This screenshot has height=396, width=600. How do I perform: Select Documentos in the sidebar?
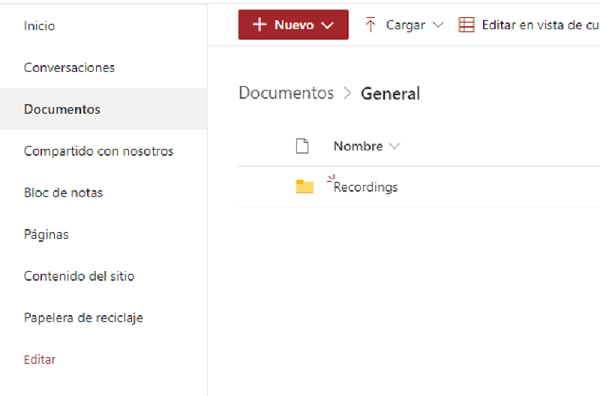coord(103,109)
